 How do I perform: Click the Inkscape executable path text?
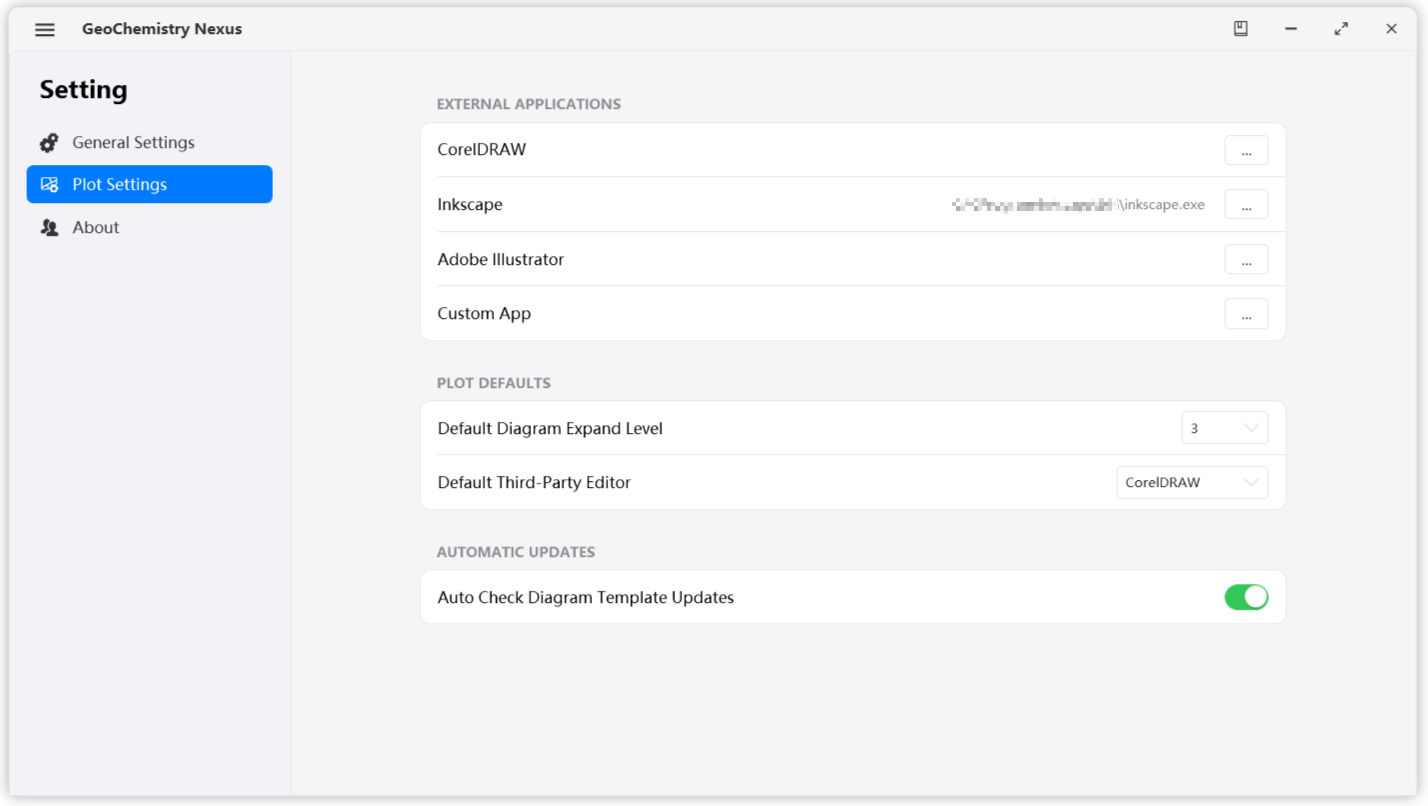click(1080, 204)
